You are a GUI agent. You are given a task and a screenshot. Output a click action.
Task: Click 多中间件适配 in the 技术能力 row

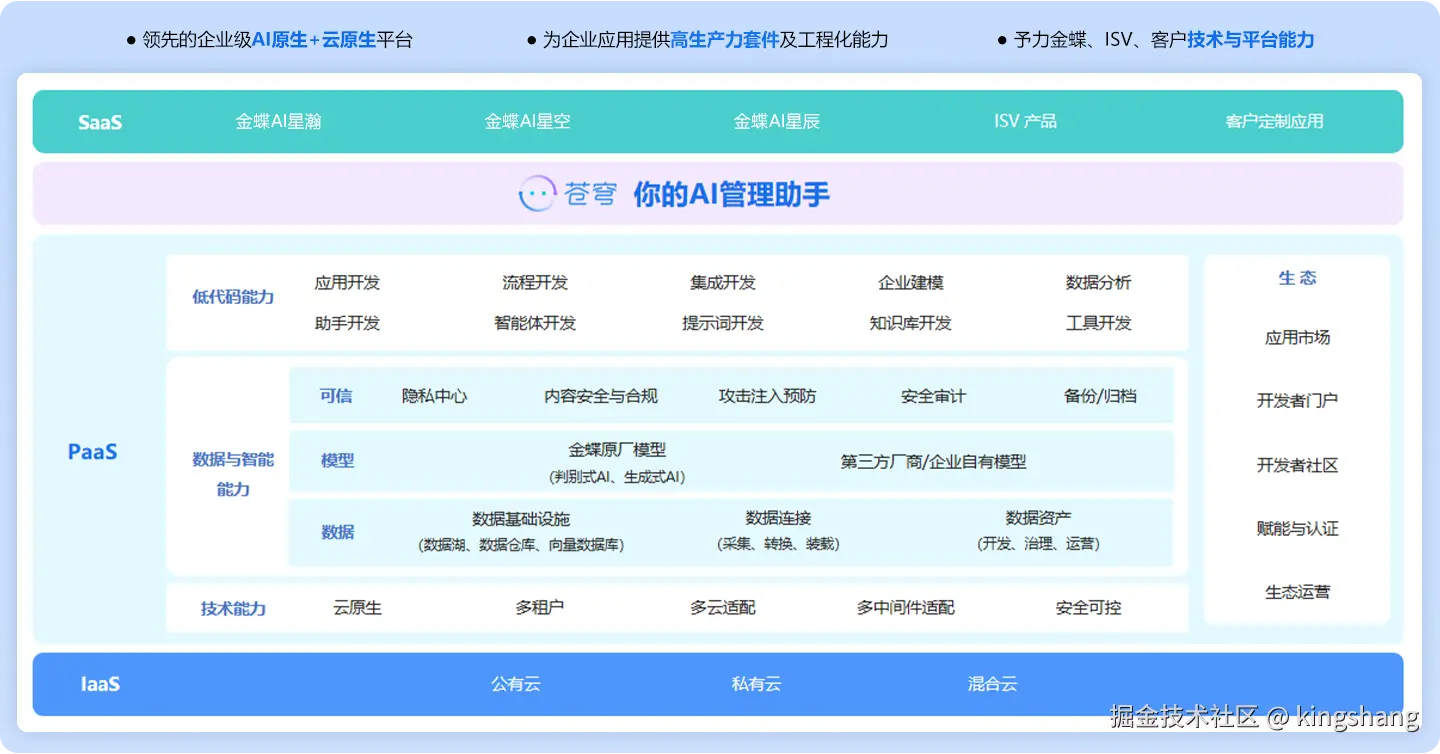(x=905, y=607)
